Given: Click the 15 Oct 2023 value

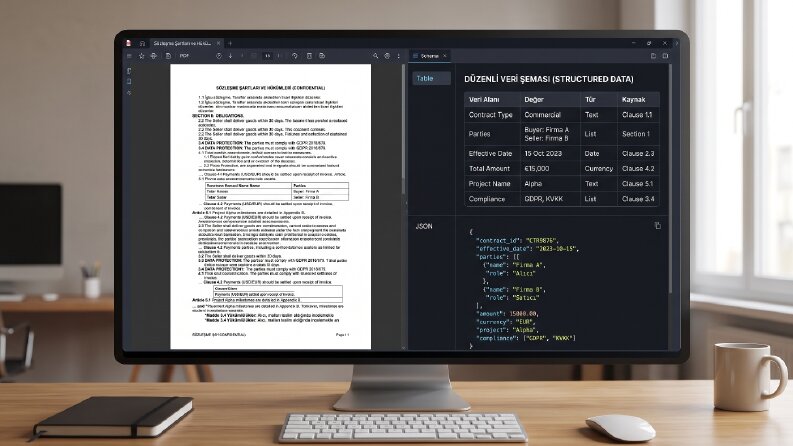Looking at the screenshot, I should (x=550, y=153).
